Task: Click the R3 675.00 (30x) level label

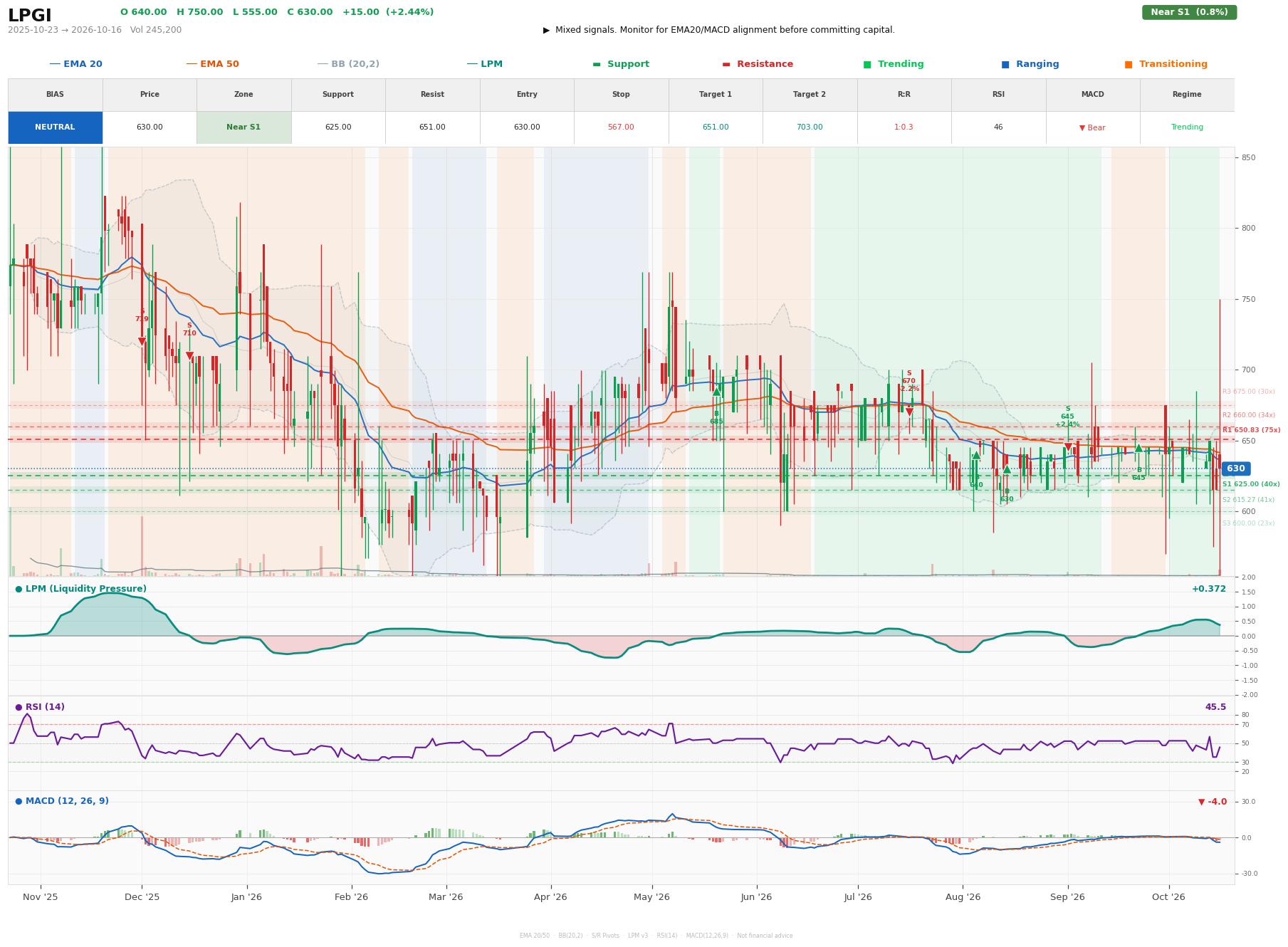Action: [1248, 392]
